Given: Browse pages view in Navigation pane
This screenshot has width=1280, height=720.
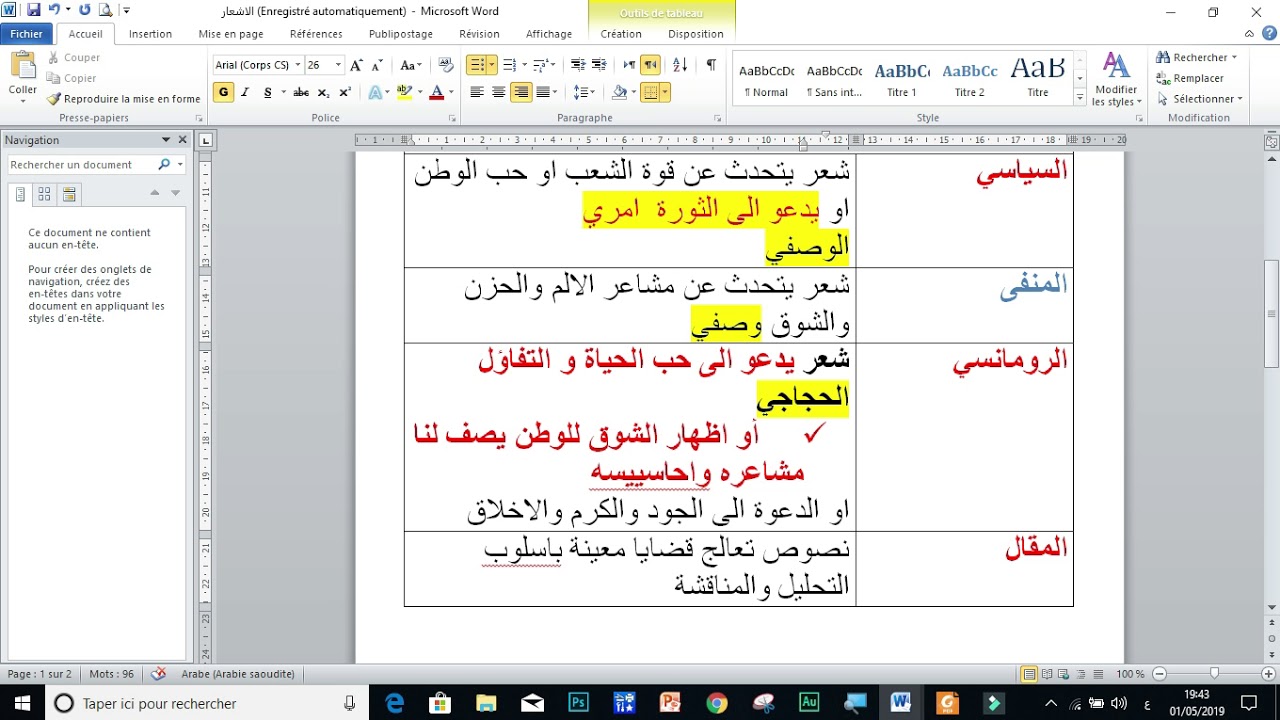Looking at the screenshot, I should coord(44,194).
